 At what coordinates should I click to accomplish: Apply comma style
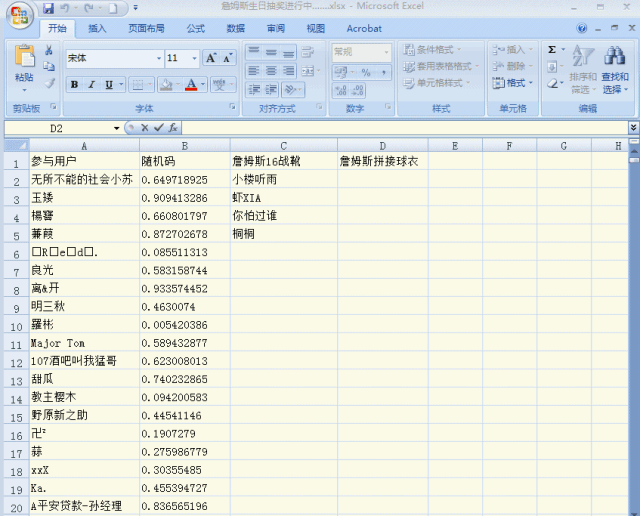(x=384, y=72)
